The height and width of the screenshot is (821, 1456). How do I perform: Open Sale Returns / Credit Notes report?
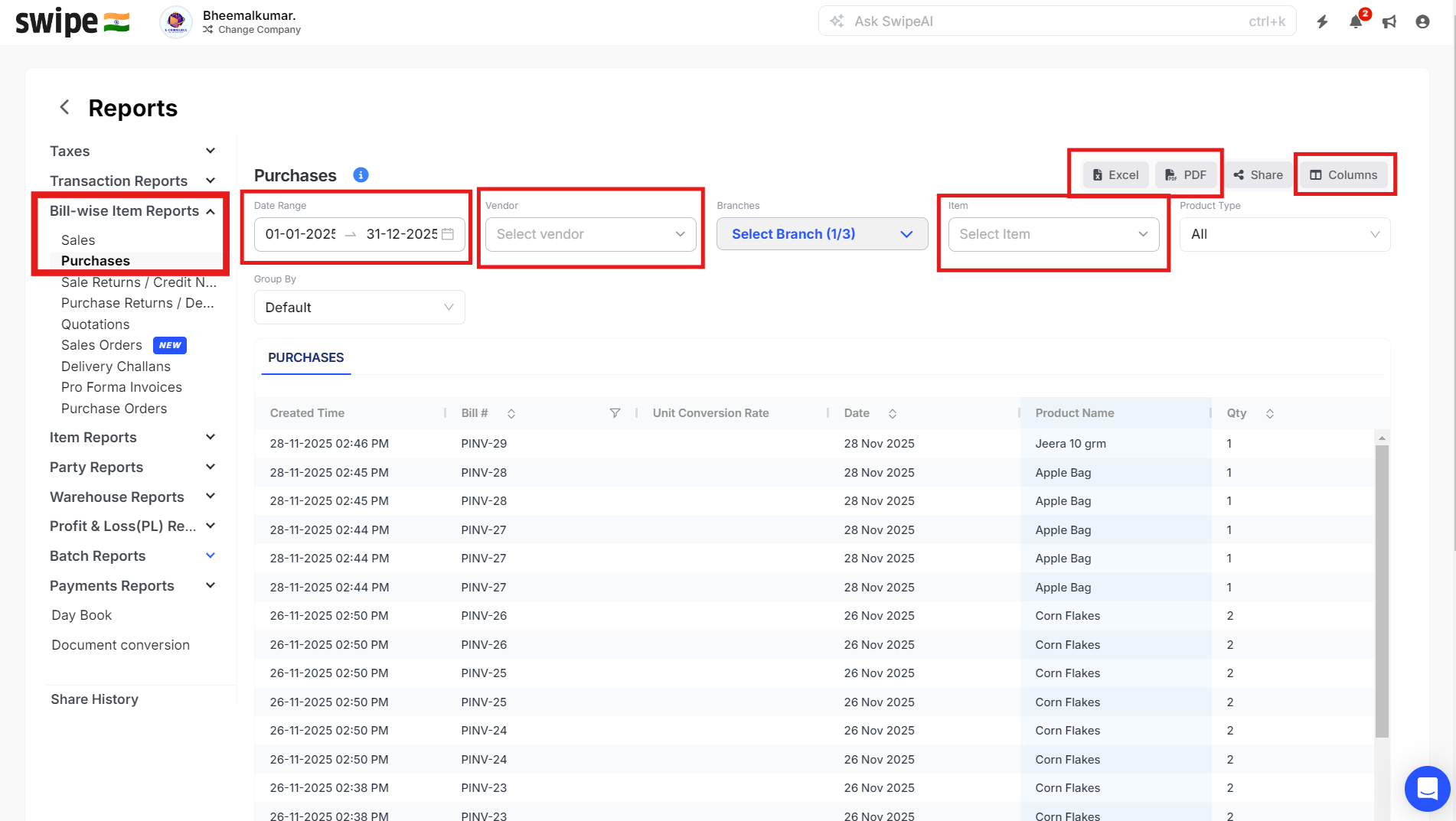[139, 282]
